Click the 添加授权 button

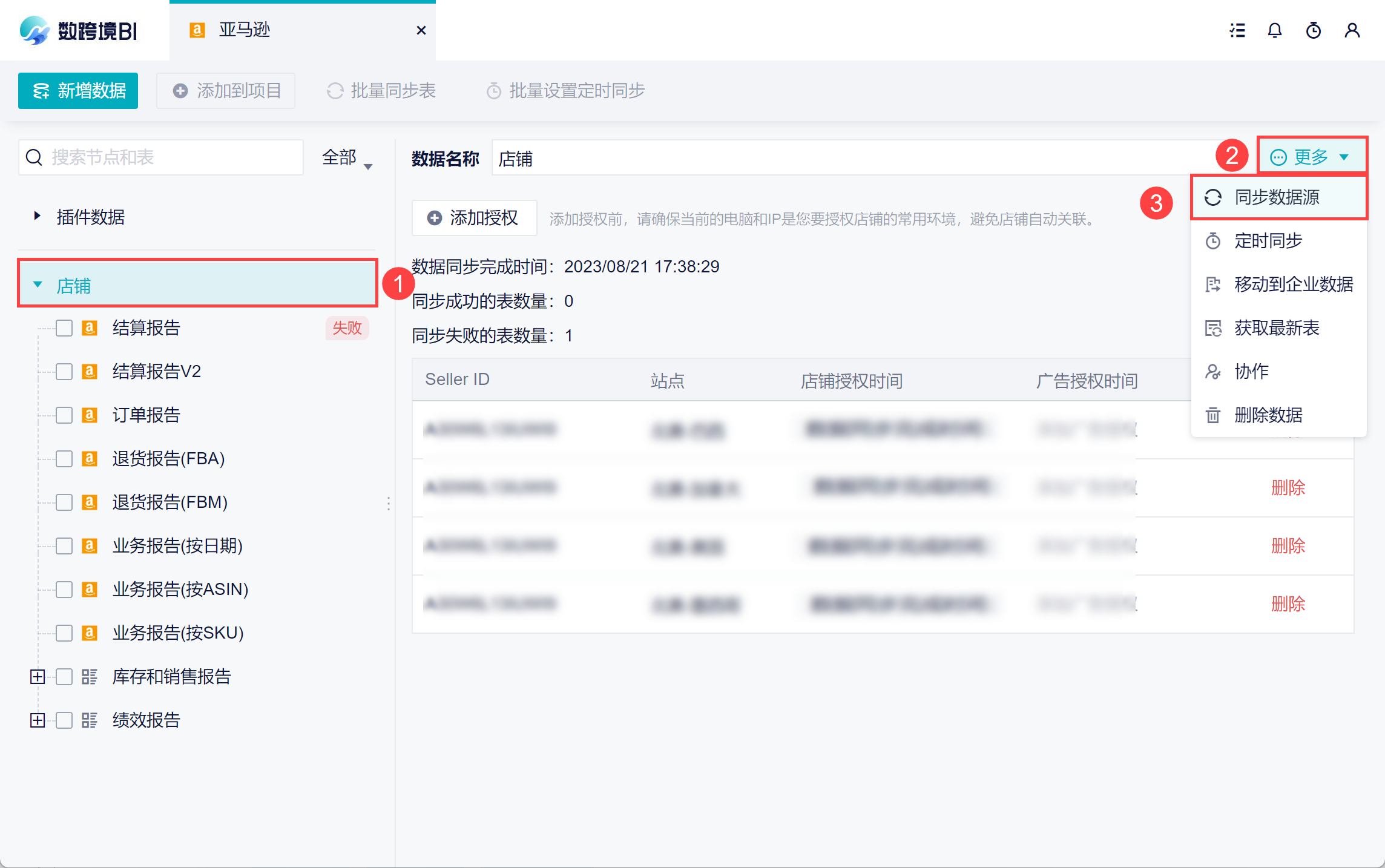click(474, 218)
